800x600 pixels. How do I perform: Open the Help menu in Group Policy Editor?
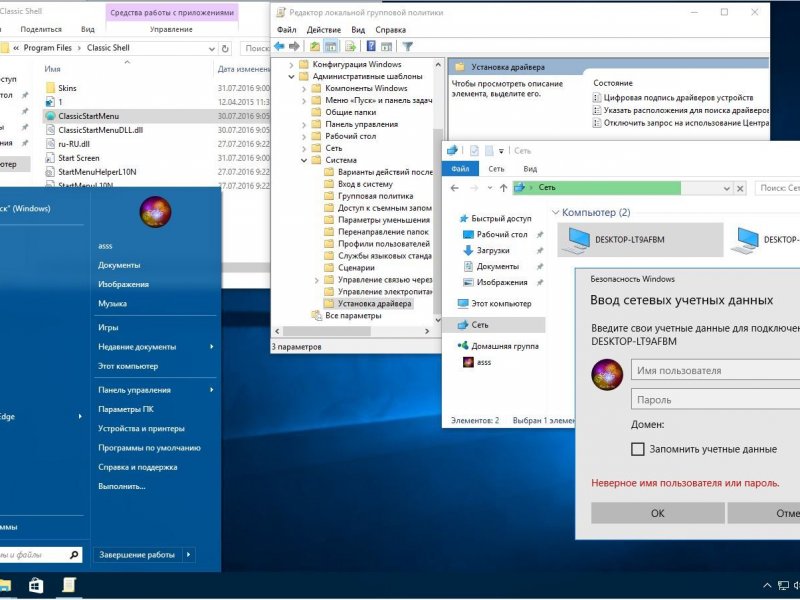[390, 30]
